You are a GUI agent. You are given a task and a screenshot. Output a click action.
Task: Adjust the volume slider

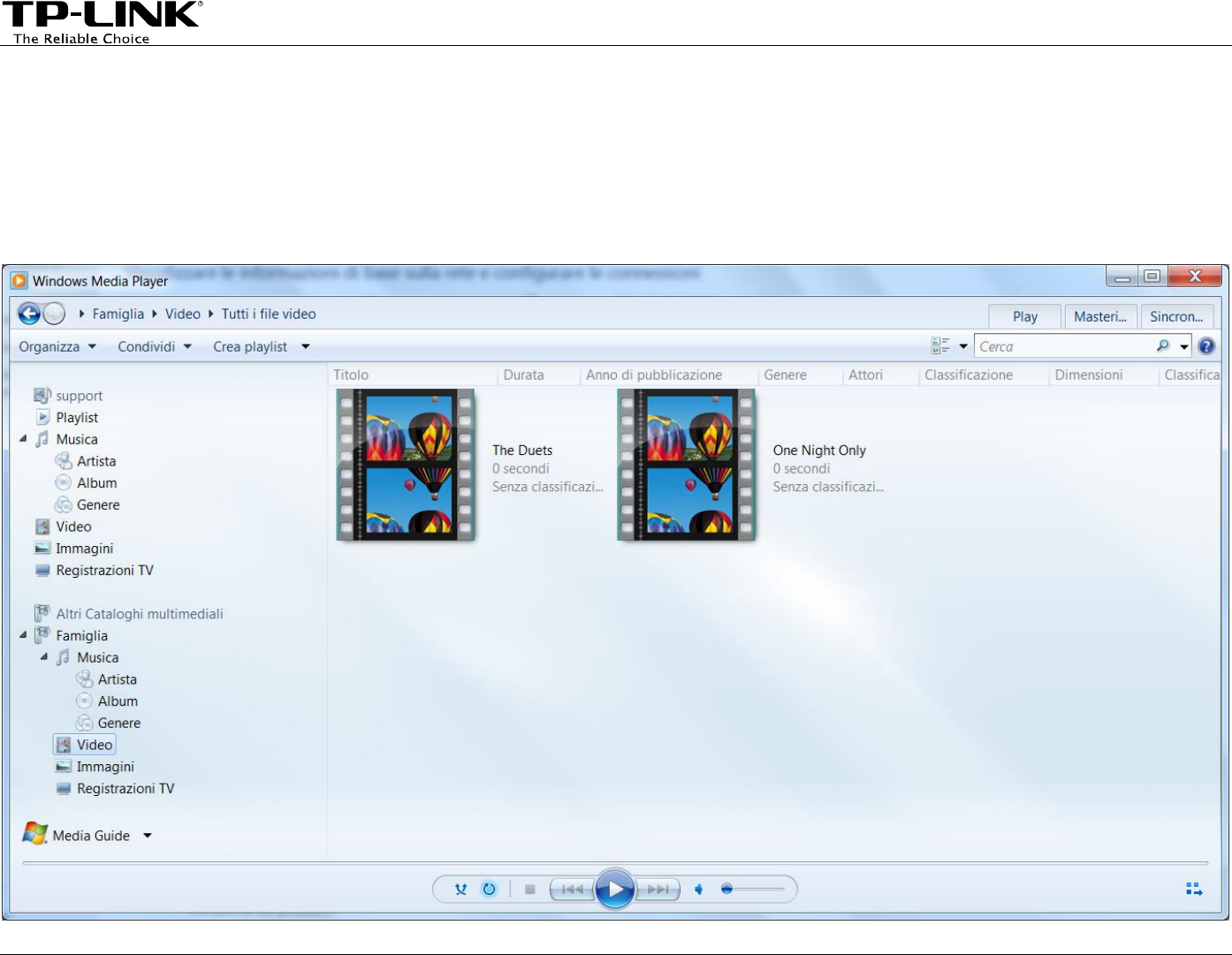752,890
